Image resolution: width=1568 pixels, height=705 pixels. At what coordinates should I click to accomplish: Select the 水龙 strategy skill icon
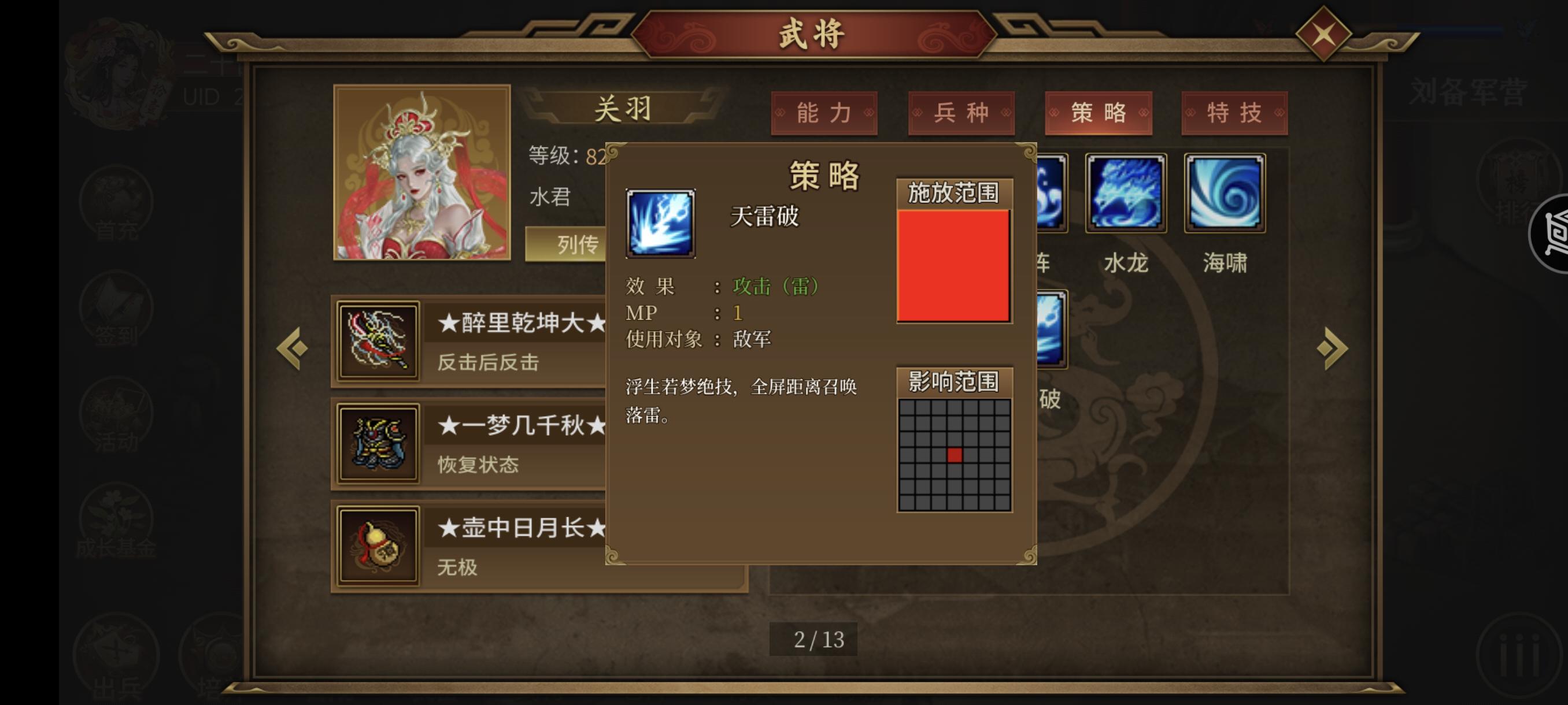point(1126,193)
